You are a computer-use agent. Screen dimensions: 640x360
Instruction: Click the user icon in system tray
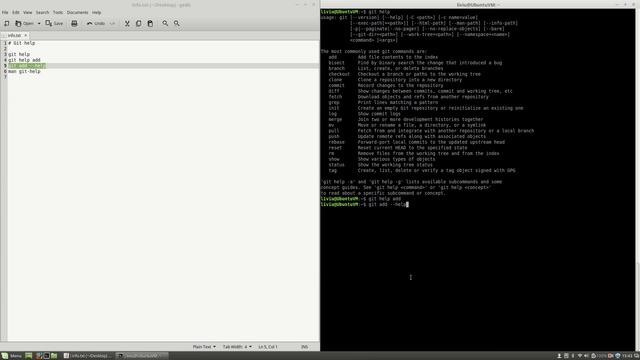tap(559, 356)
